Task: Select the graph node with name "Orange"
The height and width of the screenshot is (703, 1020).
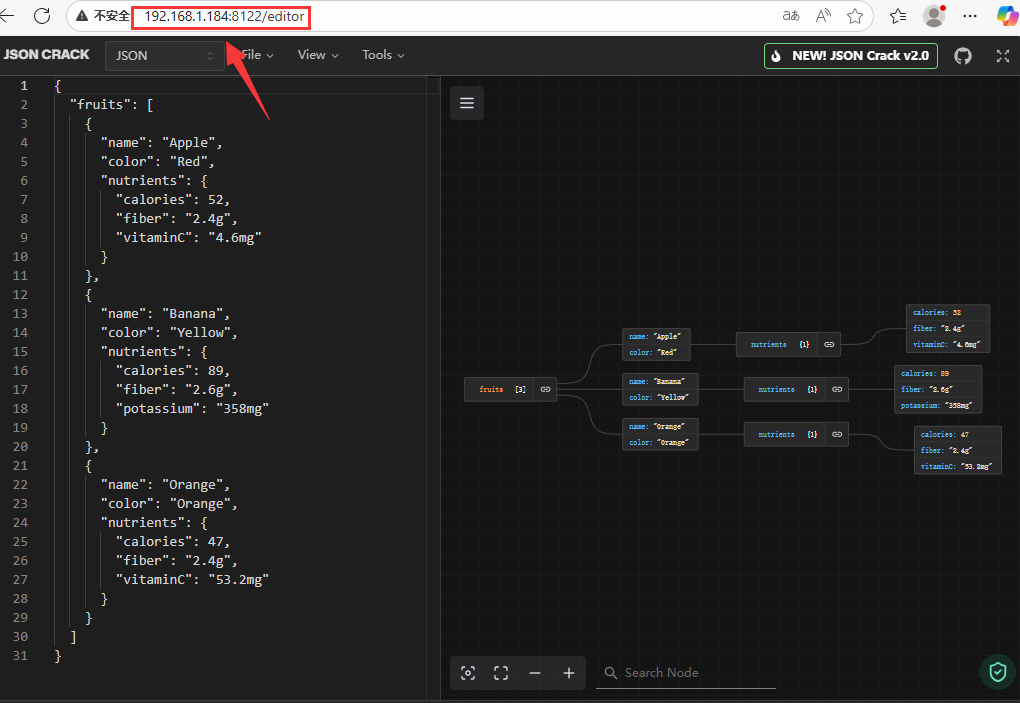Action: pos(660,434)
